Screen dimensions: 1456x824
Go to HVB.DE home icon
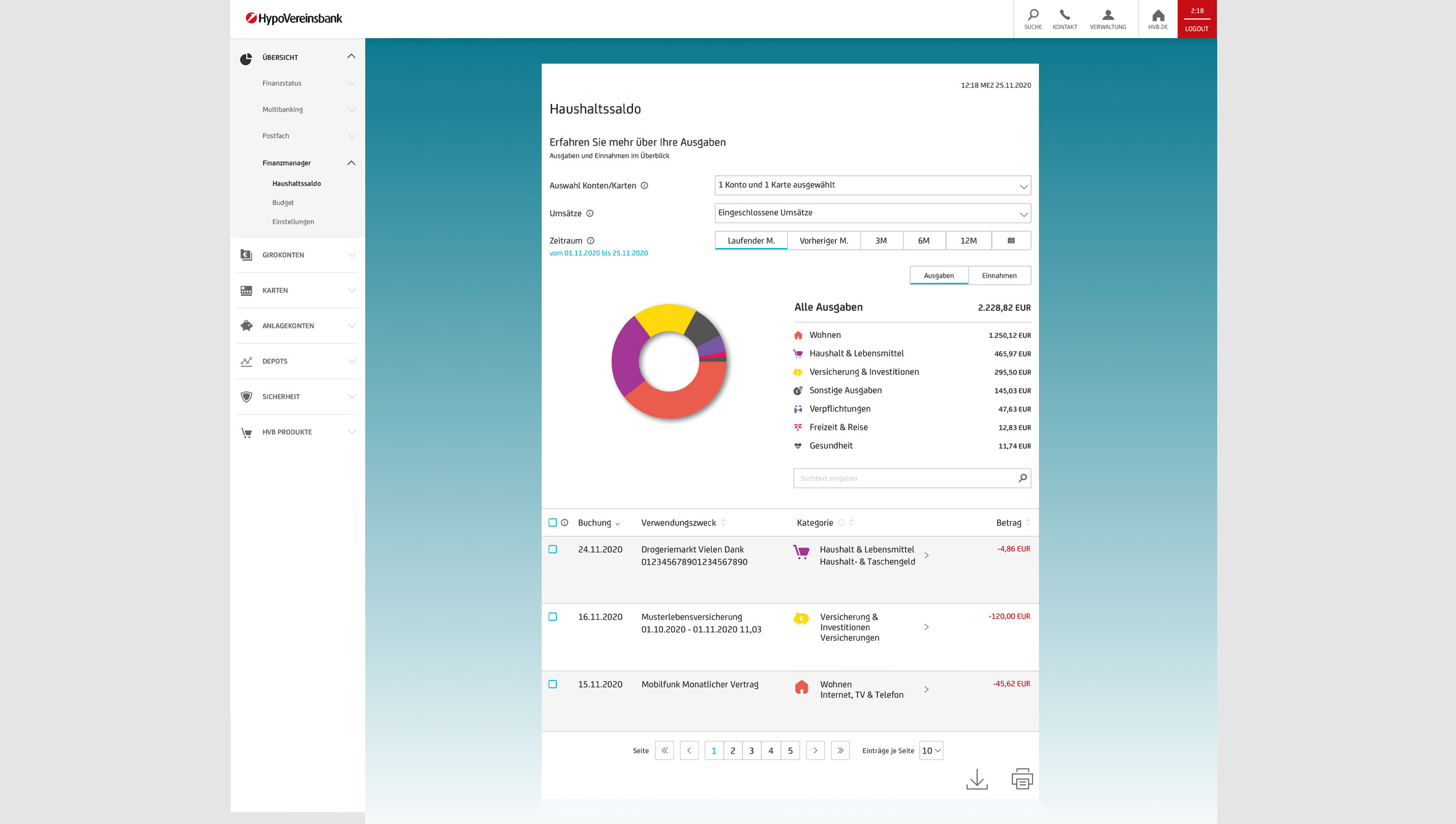tap(1158, 15)
